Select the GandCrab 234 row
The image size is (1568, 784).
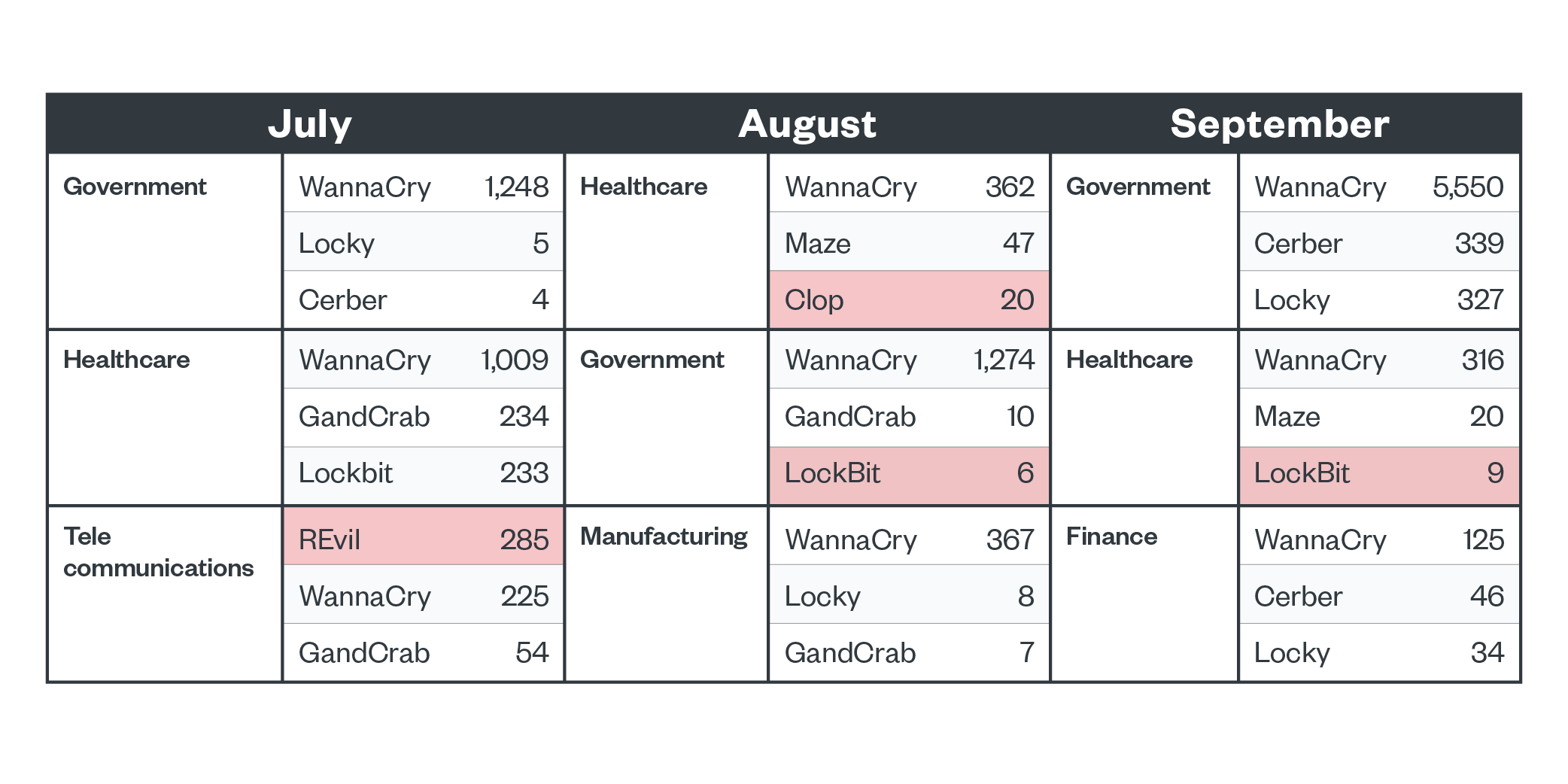[x=423, y=417]
